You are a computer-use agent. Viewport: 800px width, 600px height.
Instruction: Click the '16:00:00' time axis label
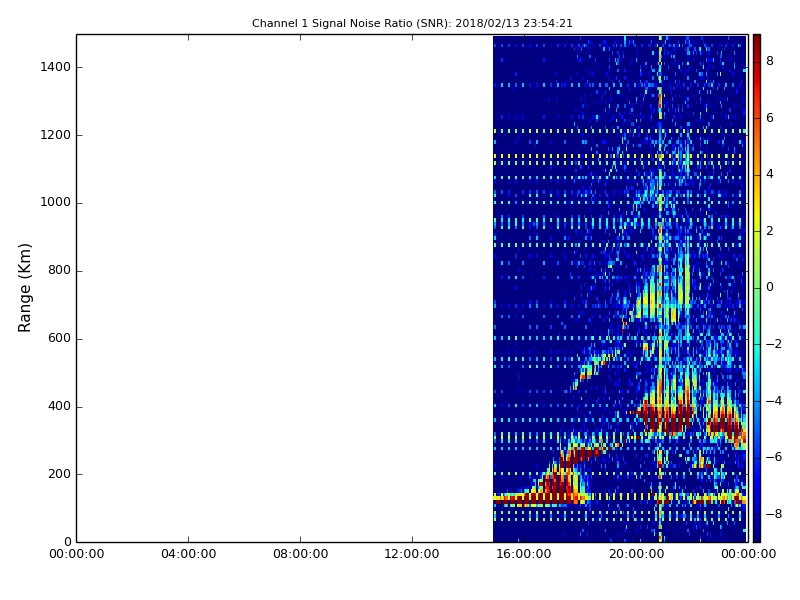524,554
